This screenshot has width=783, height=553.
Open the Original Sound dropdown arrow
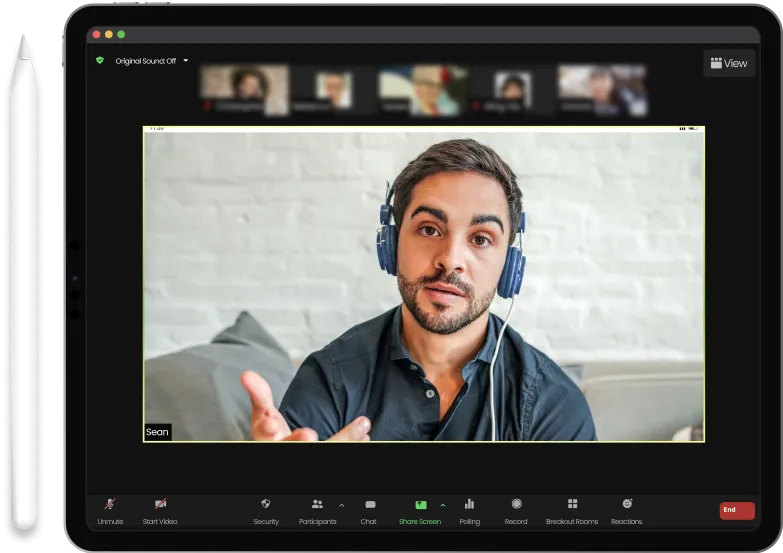click(x=185, y=61)
